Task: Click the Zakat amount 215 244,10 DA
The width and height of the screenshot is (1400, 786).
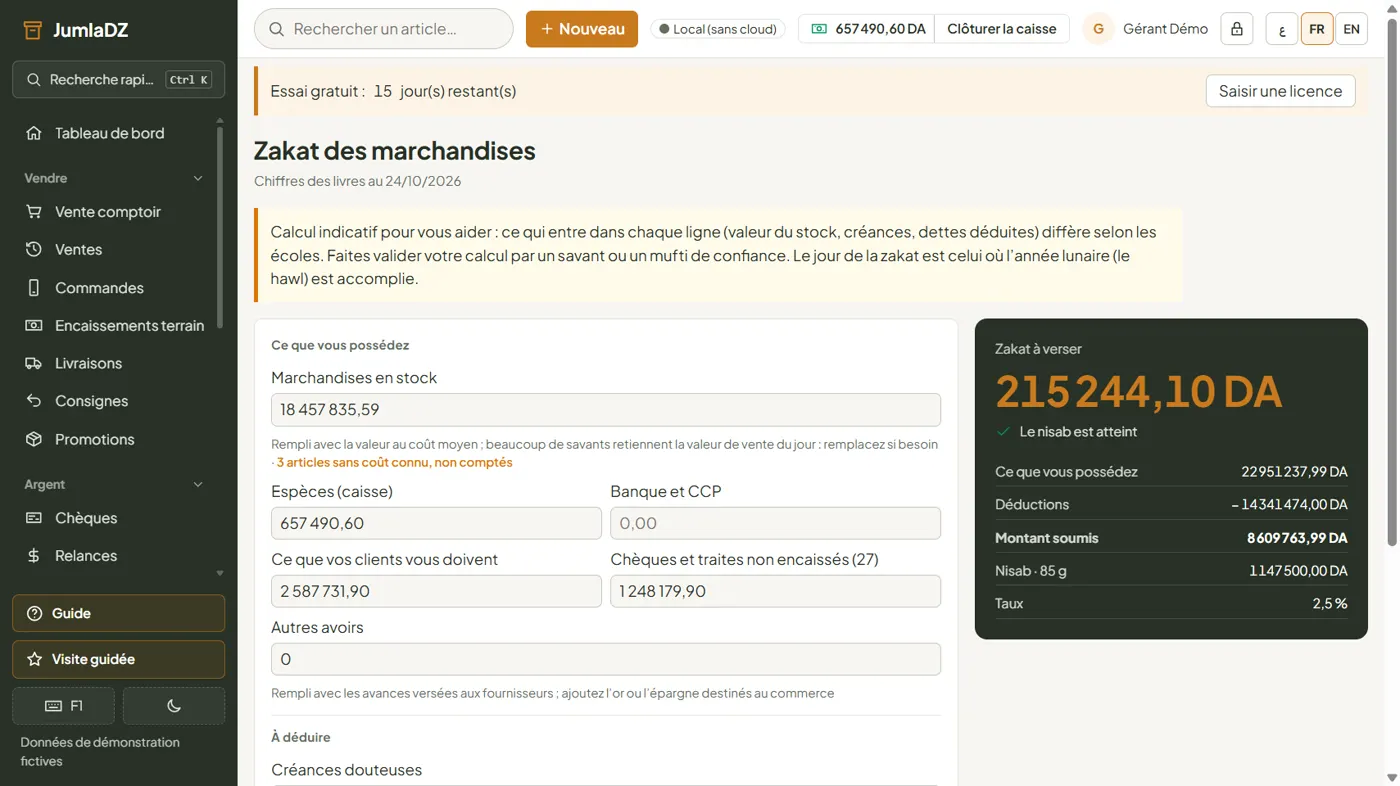Action: tap(1138, 391)
